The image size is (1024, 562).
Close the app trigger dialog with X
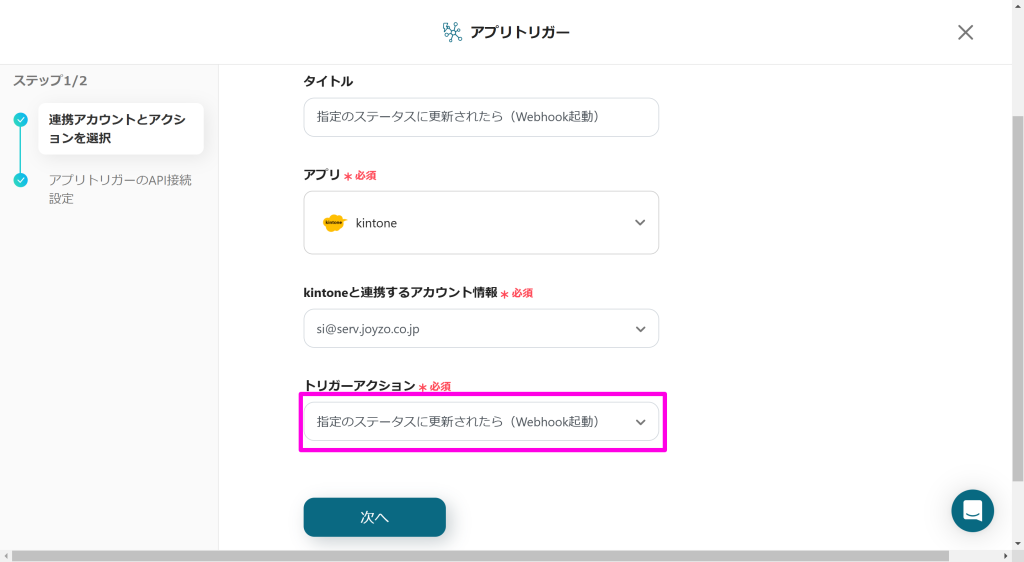click(965, 32)
